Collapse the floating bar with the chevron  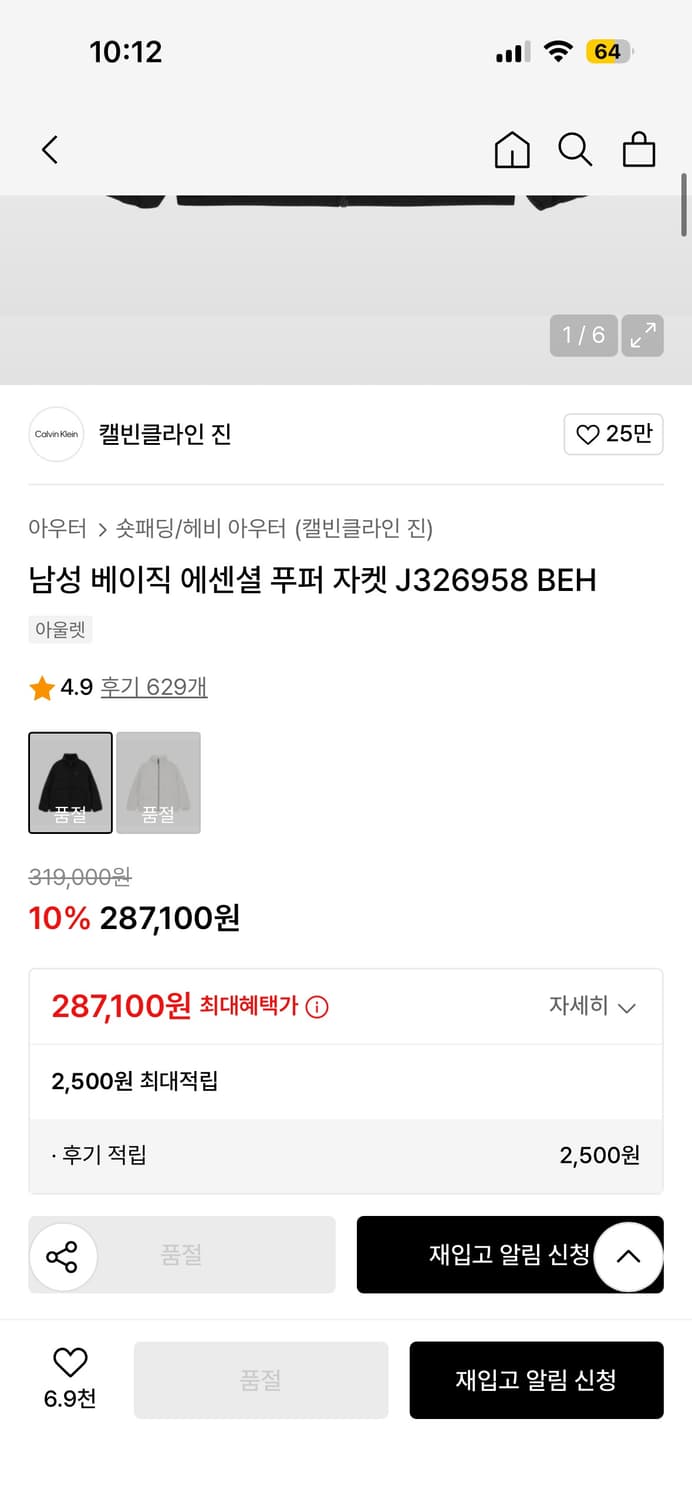tap(628, 1255)
